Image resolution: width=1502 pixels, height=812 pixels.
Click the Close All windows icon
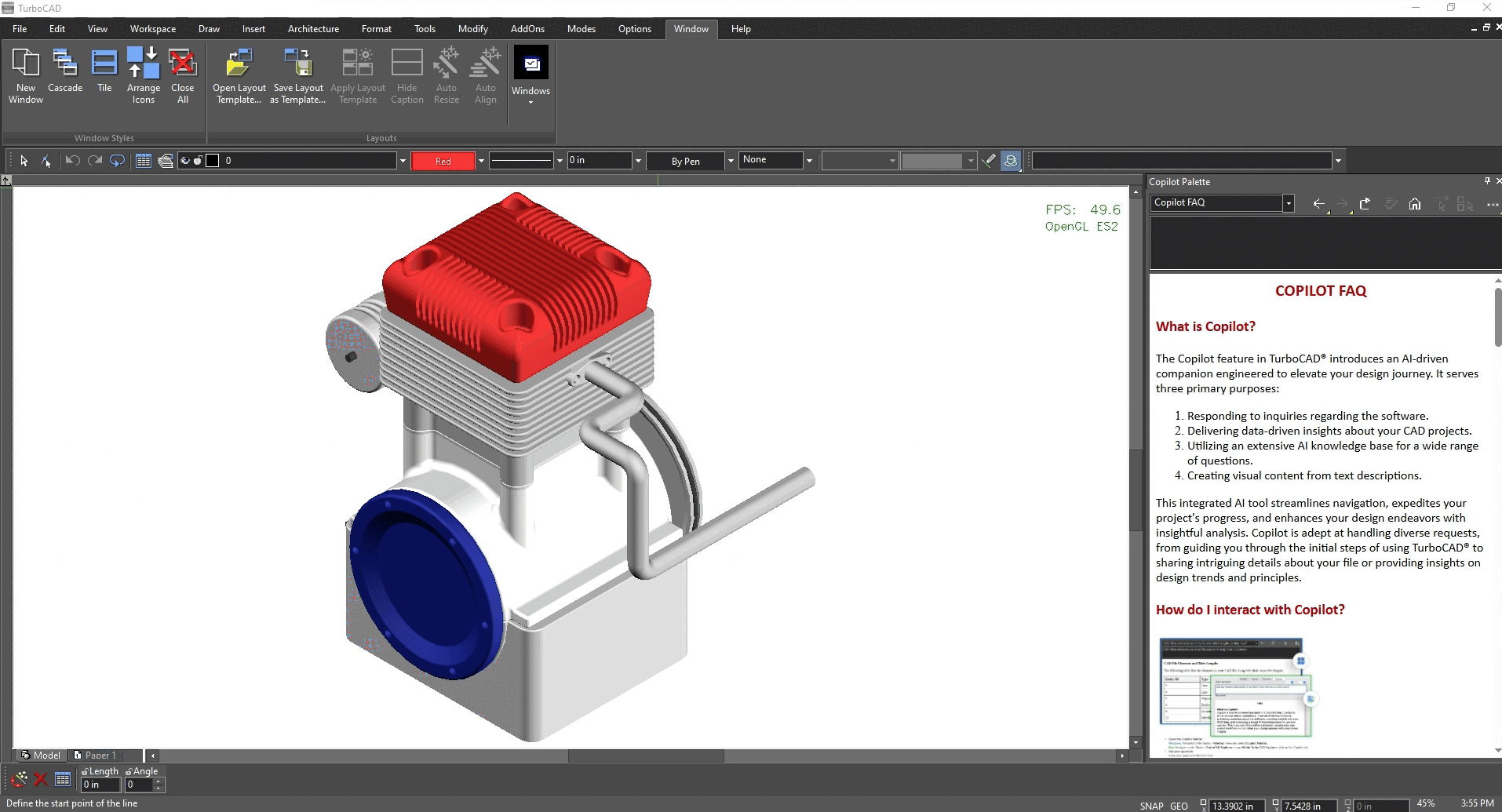tap(182, 75)
